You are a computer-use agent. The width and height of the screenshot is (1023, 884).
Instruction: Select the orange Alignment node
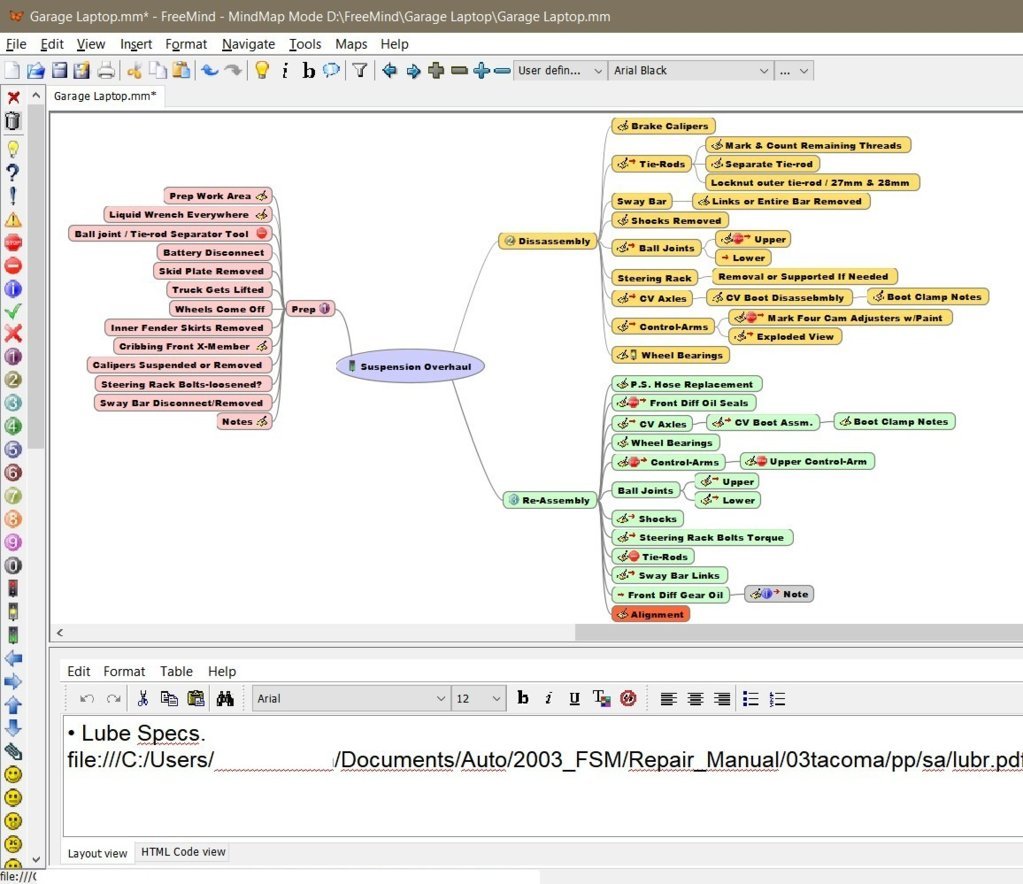pos(650,614)
